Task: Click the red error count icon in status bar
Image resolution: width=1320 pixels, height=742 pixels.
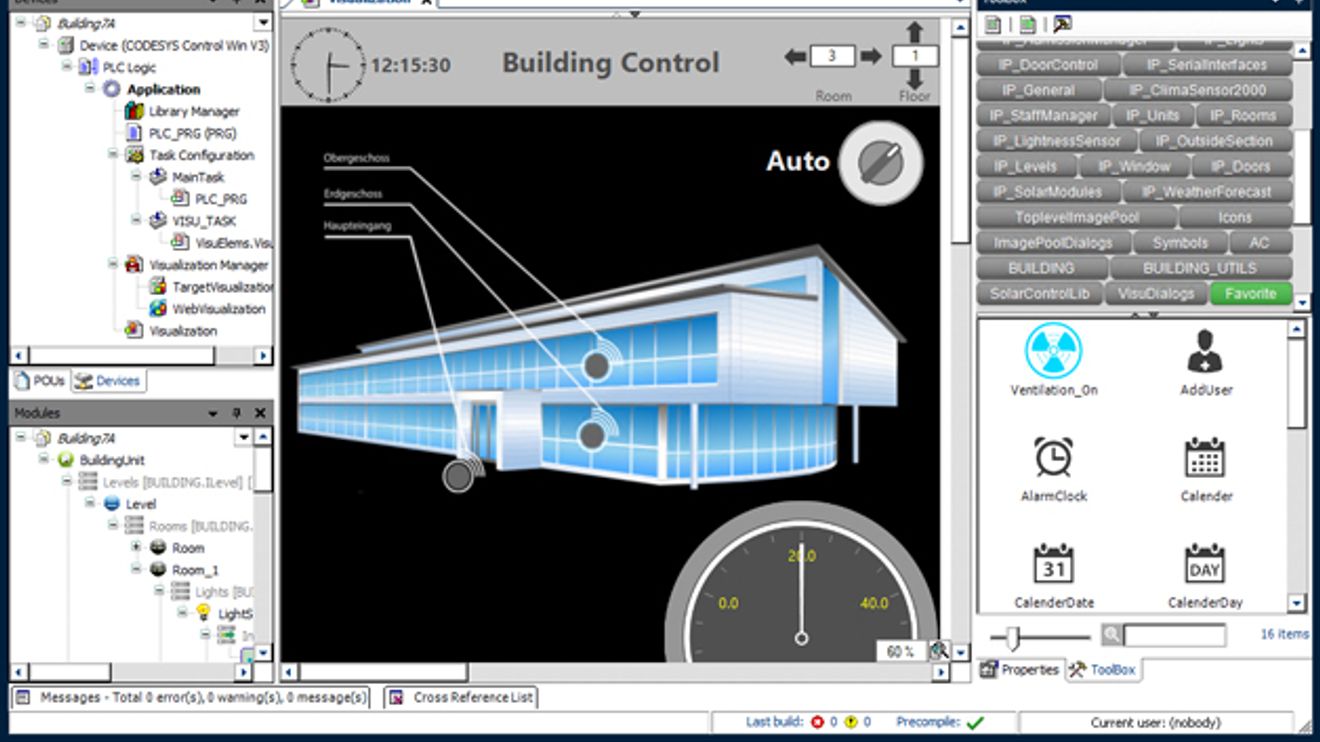Action: (817, 722)
